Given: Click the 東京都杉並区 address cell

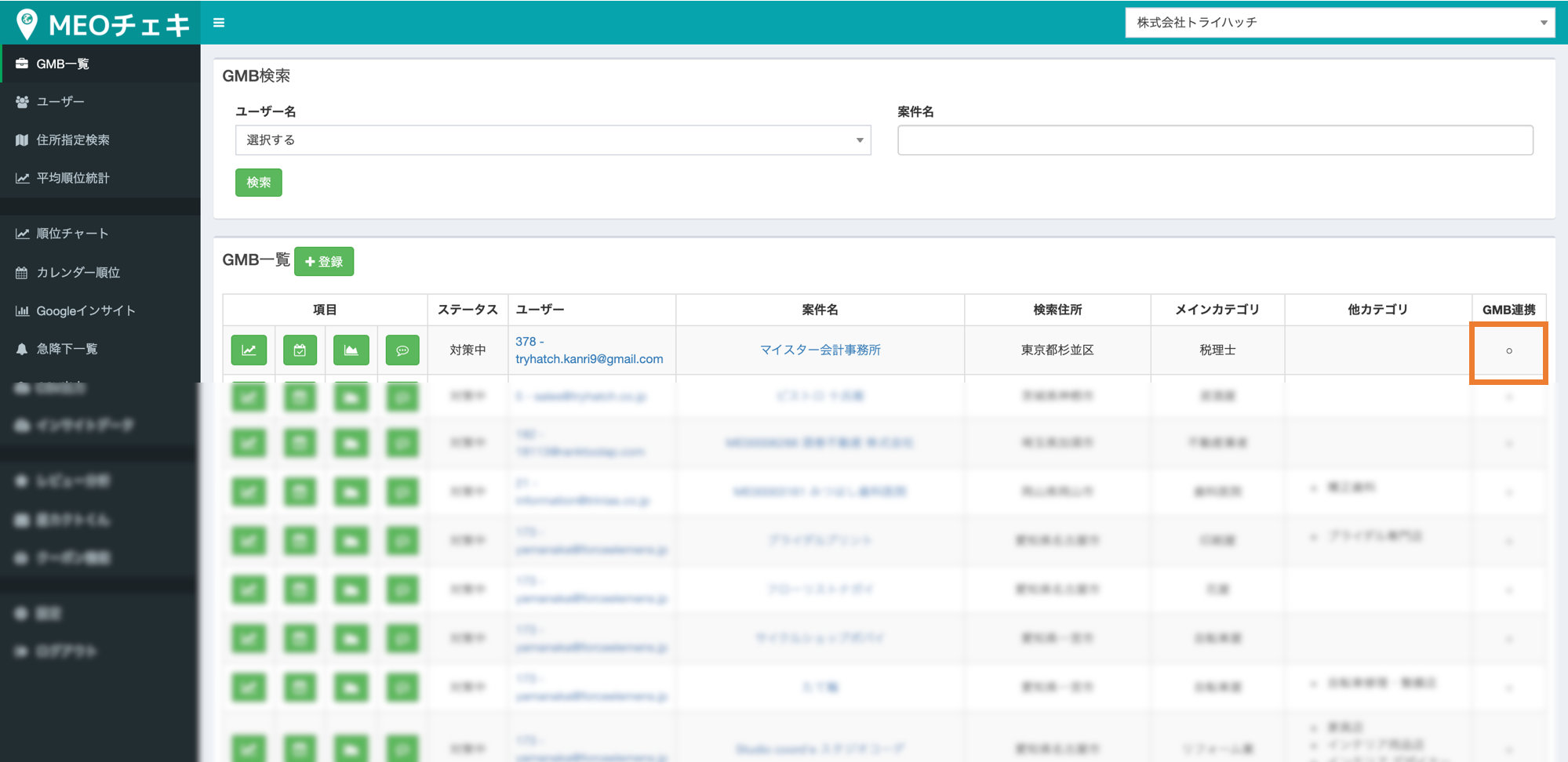Looking at the screenshot, I should [x=1057, y=350].
